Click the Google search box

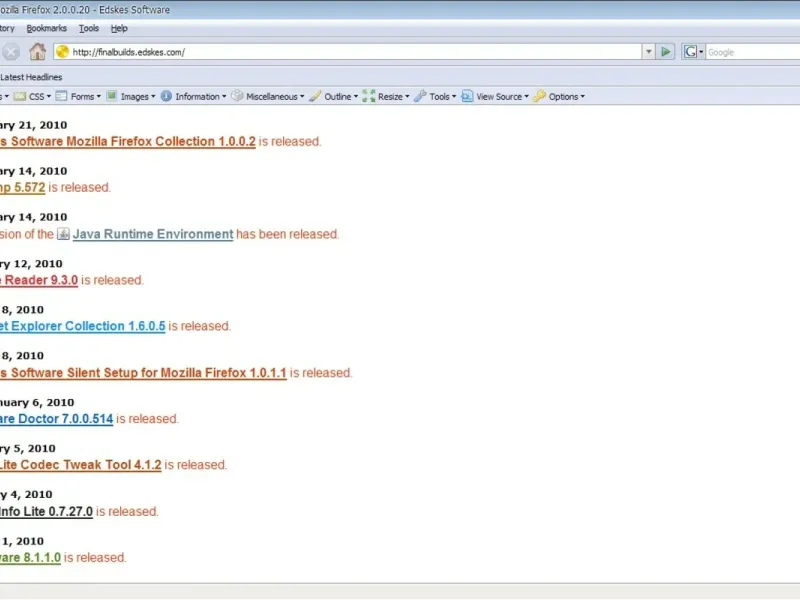tap(753, 52)
